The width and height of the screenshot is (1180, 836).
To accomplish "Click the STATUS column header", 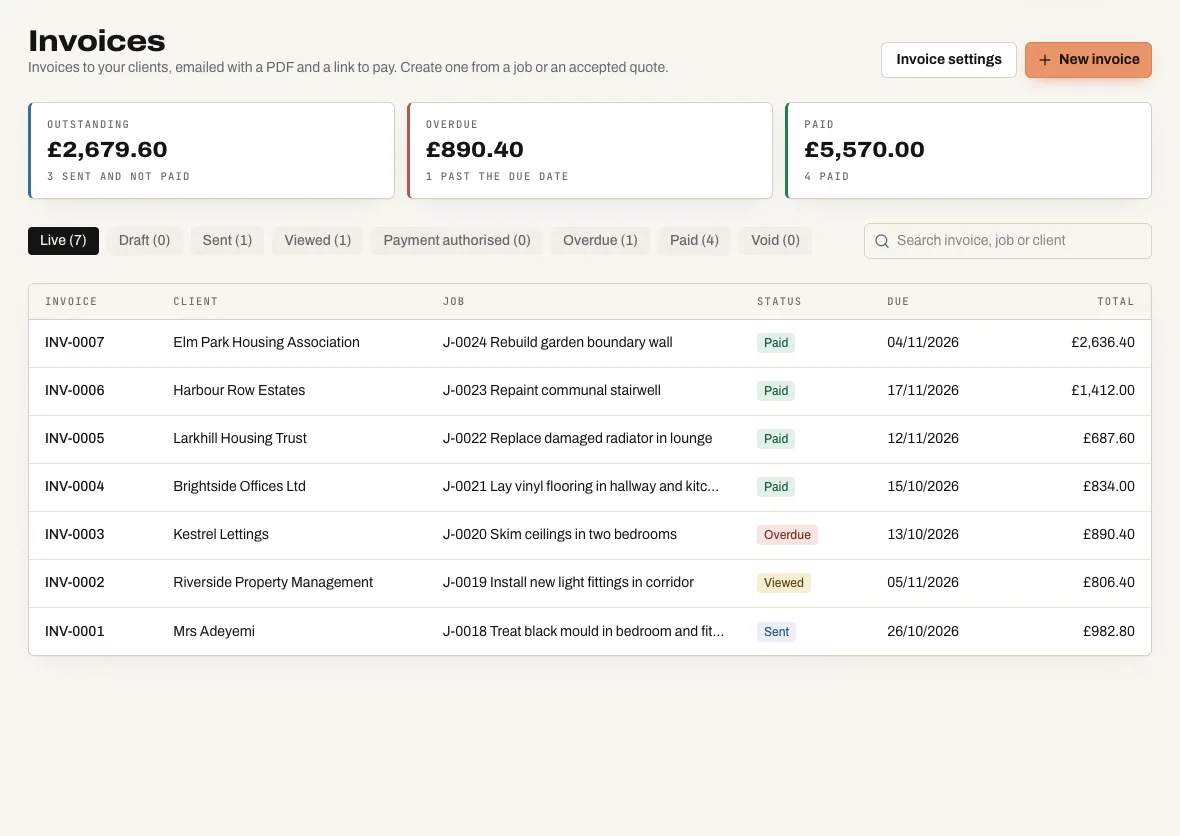I will coord(779,302).
